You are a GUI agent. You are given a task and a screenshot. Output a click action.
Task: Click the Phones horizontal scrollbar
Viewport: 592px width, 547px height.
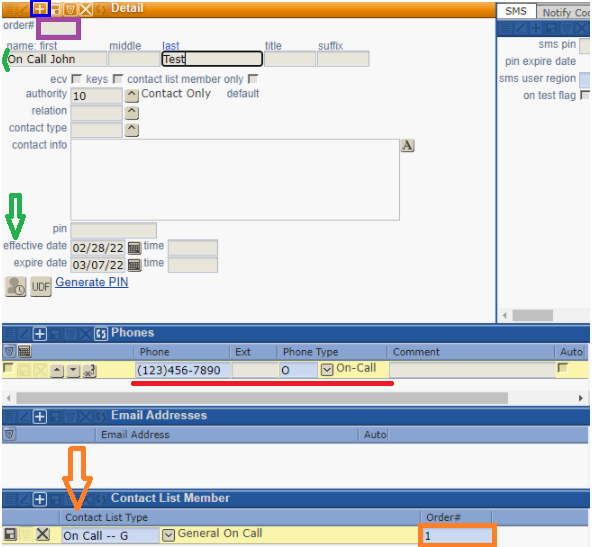[262, 398]
